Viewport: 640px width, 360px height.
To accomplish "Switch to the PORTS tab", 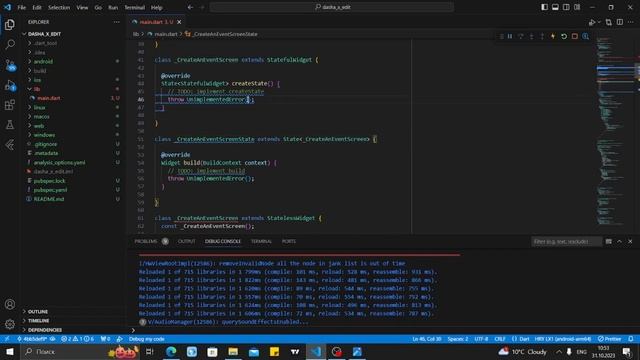I will click(289, 241).
